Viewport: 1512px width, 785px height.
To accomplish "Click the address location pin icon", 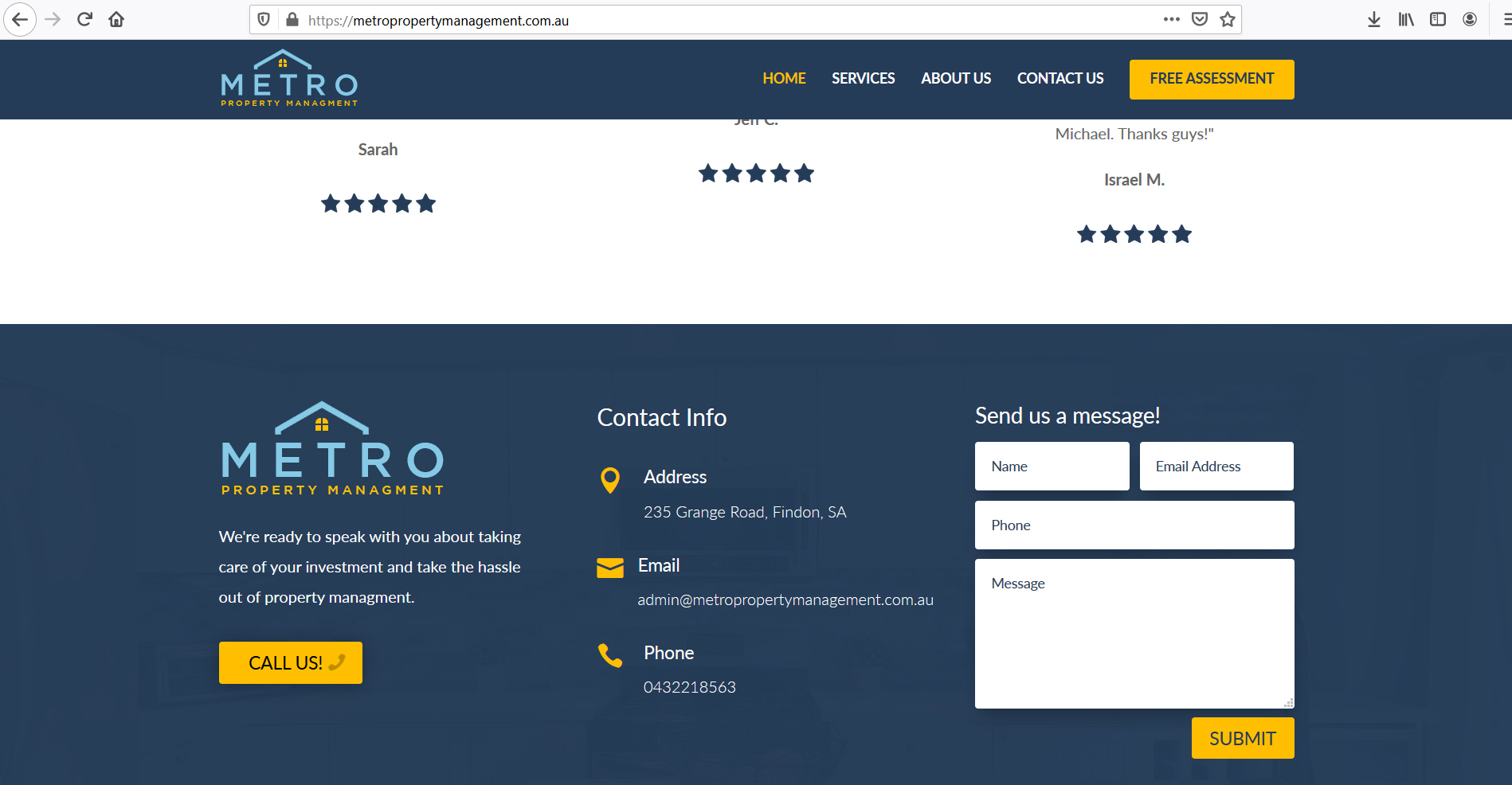I will [x=610, y=480].
